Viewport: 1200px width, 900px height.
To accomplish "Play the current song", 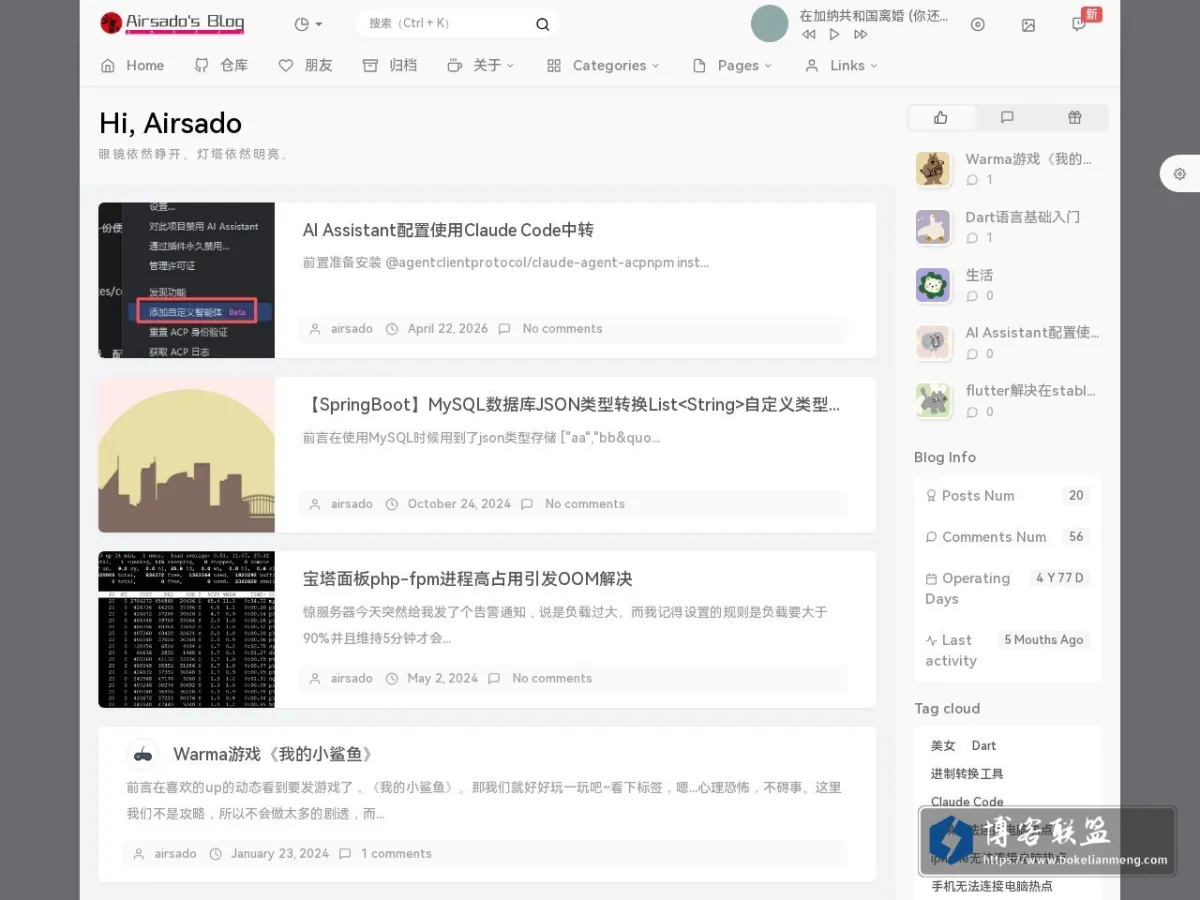I will (x=834, y=34).
